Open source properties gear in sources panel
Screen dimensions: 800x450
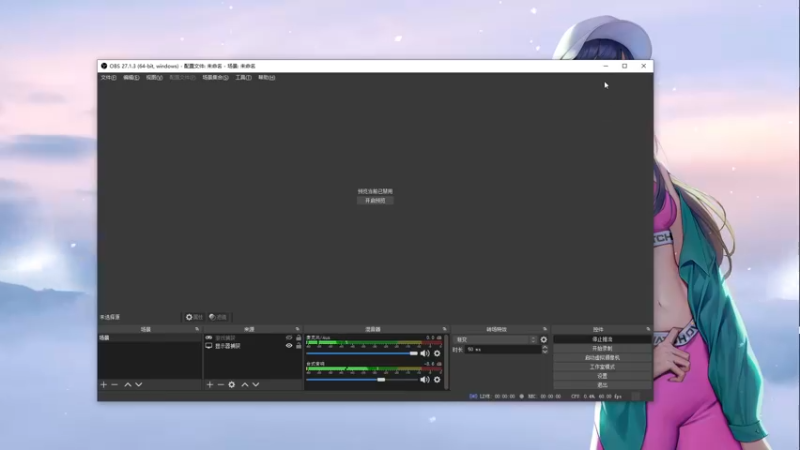[232, 385]
